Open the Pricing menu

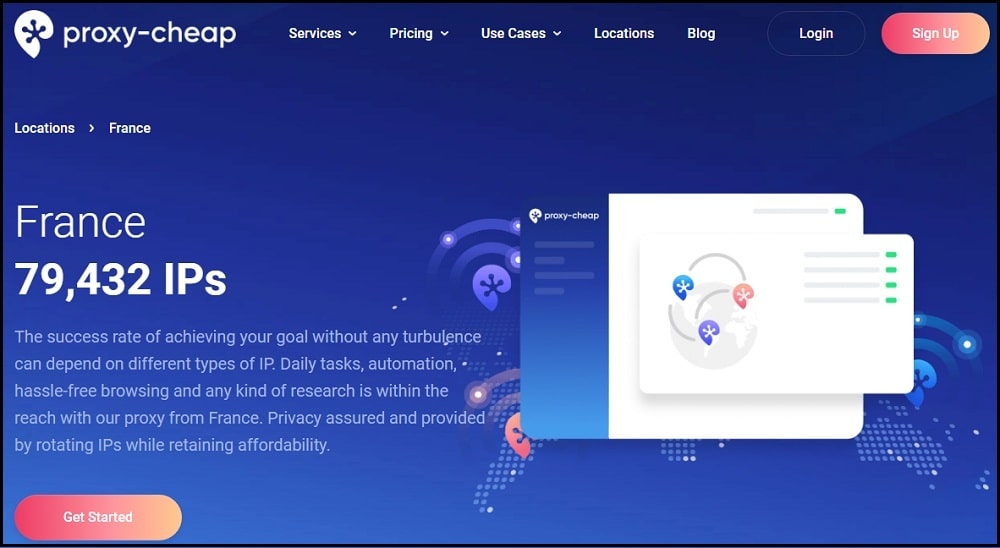pos(411,33)
